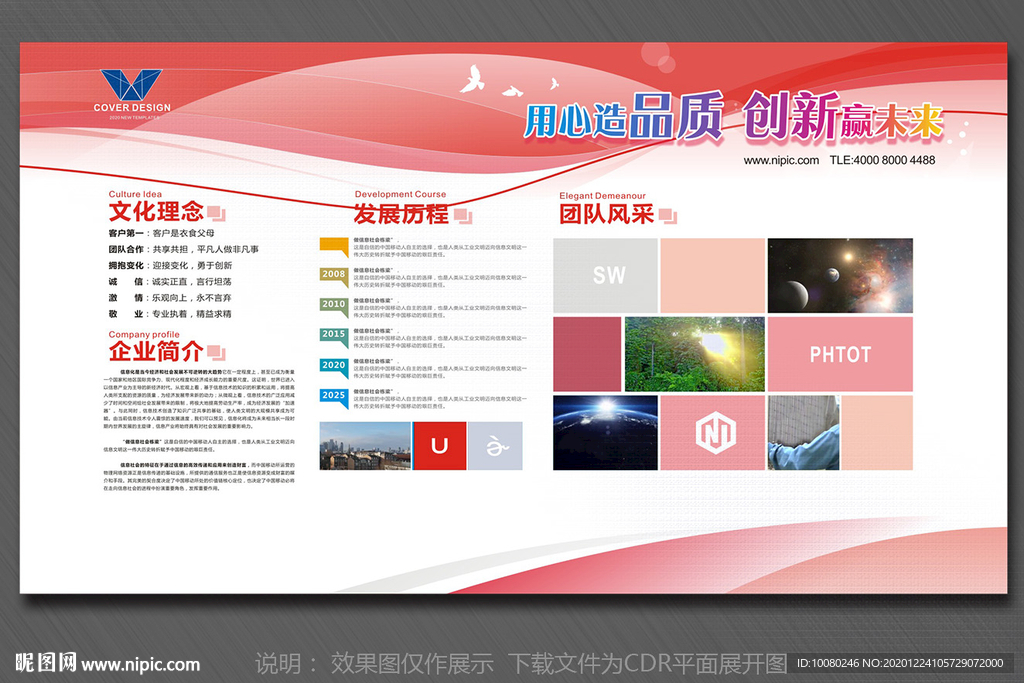Click the peach tile beside blue shirt photo

(x=877, y=433)
